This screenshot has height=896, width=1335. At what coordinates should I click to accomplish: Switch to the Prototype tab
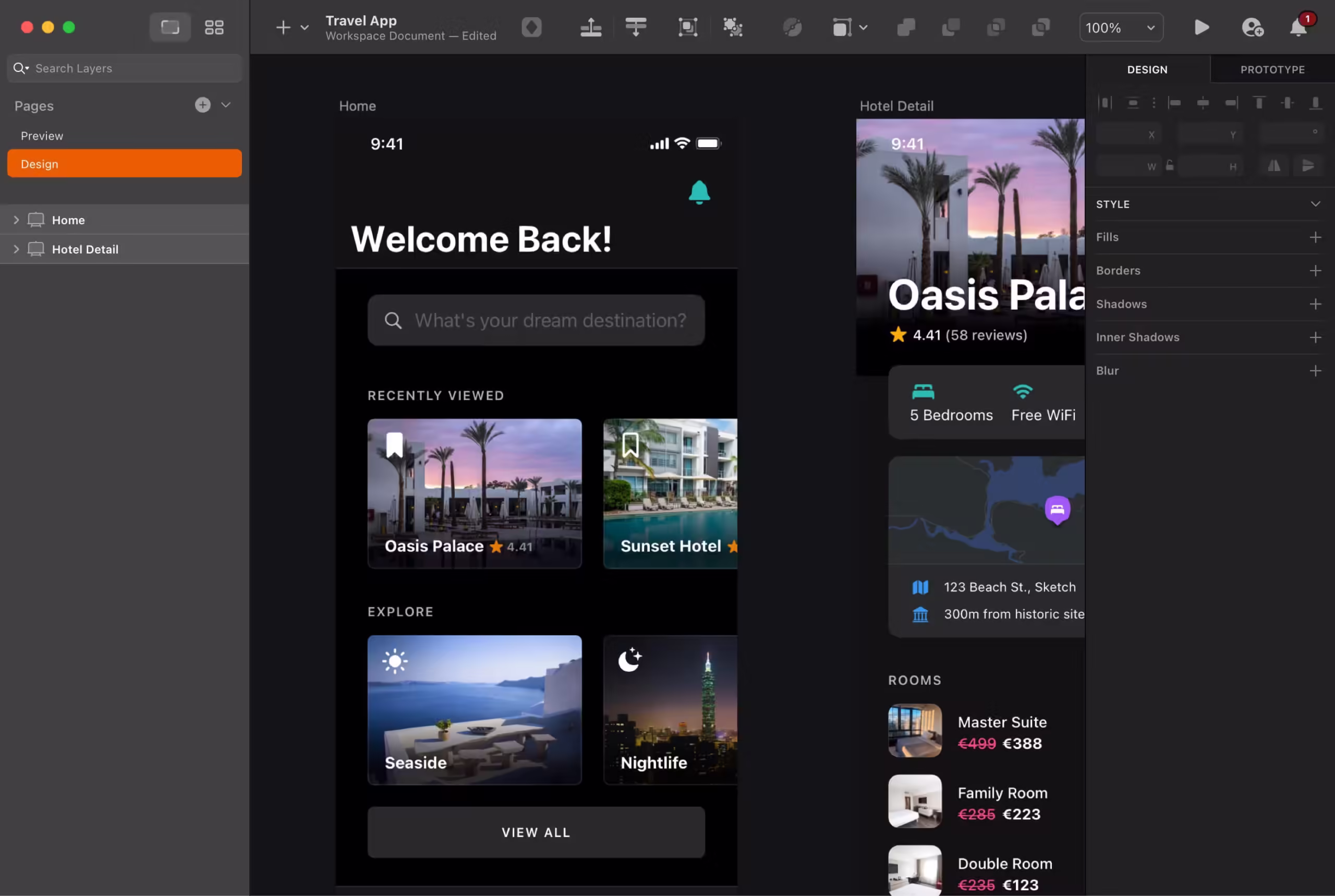click(x=1272, y=69)
